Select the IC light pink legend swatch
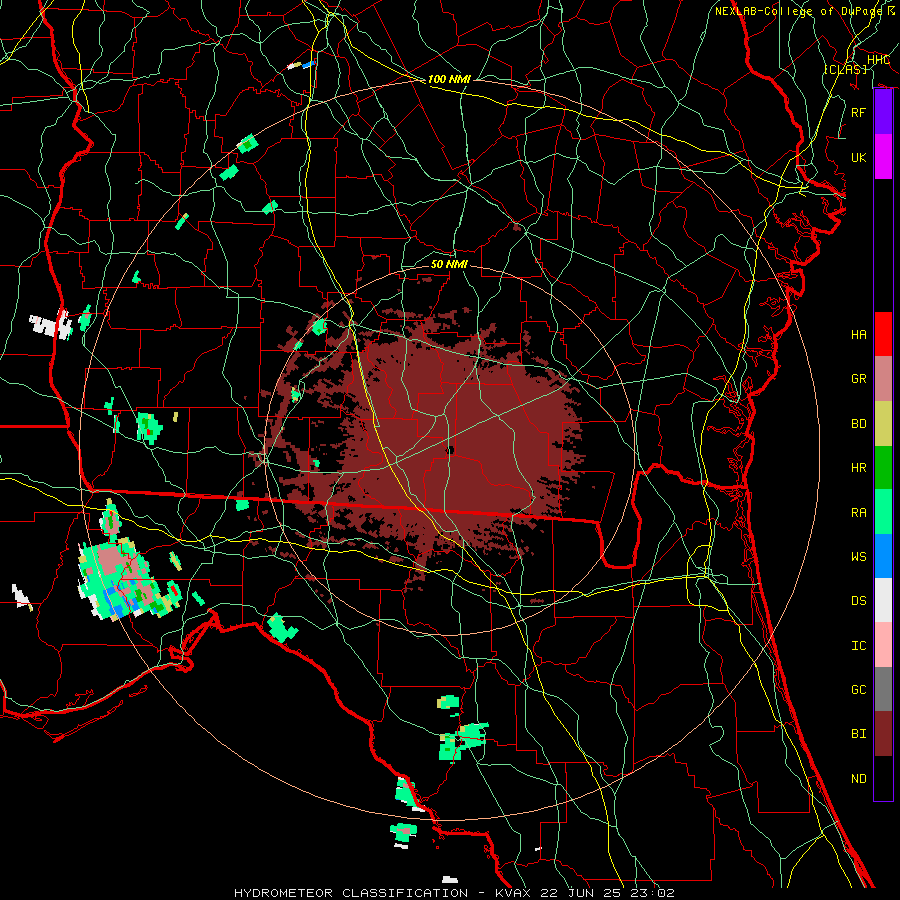Screen dimensions: 900x900 click(883, 645)
